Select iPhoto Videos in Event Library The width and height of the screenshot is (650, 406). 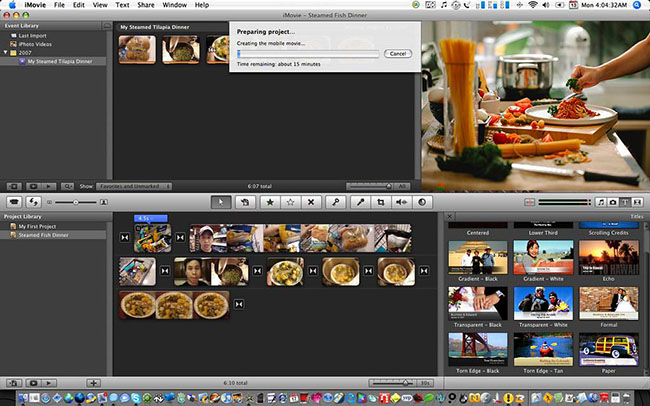[x=35, y=44]
